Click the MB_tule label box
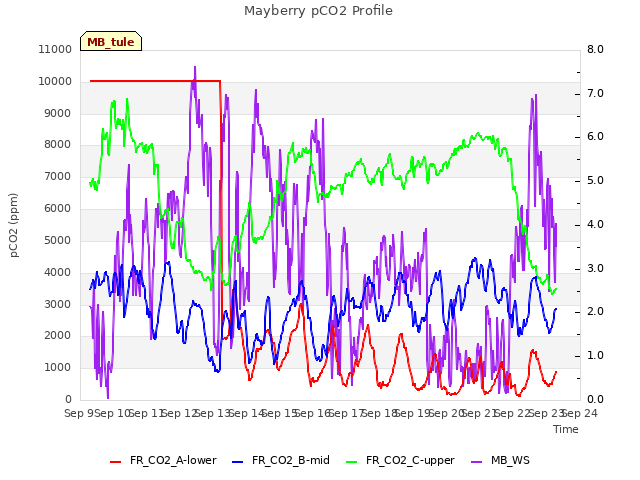640x480 pixels. [x=111, y=41]
